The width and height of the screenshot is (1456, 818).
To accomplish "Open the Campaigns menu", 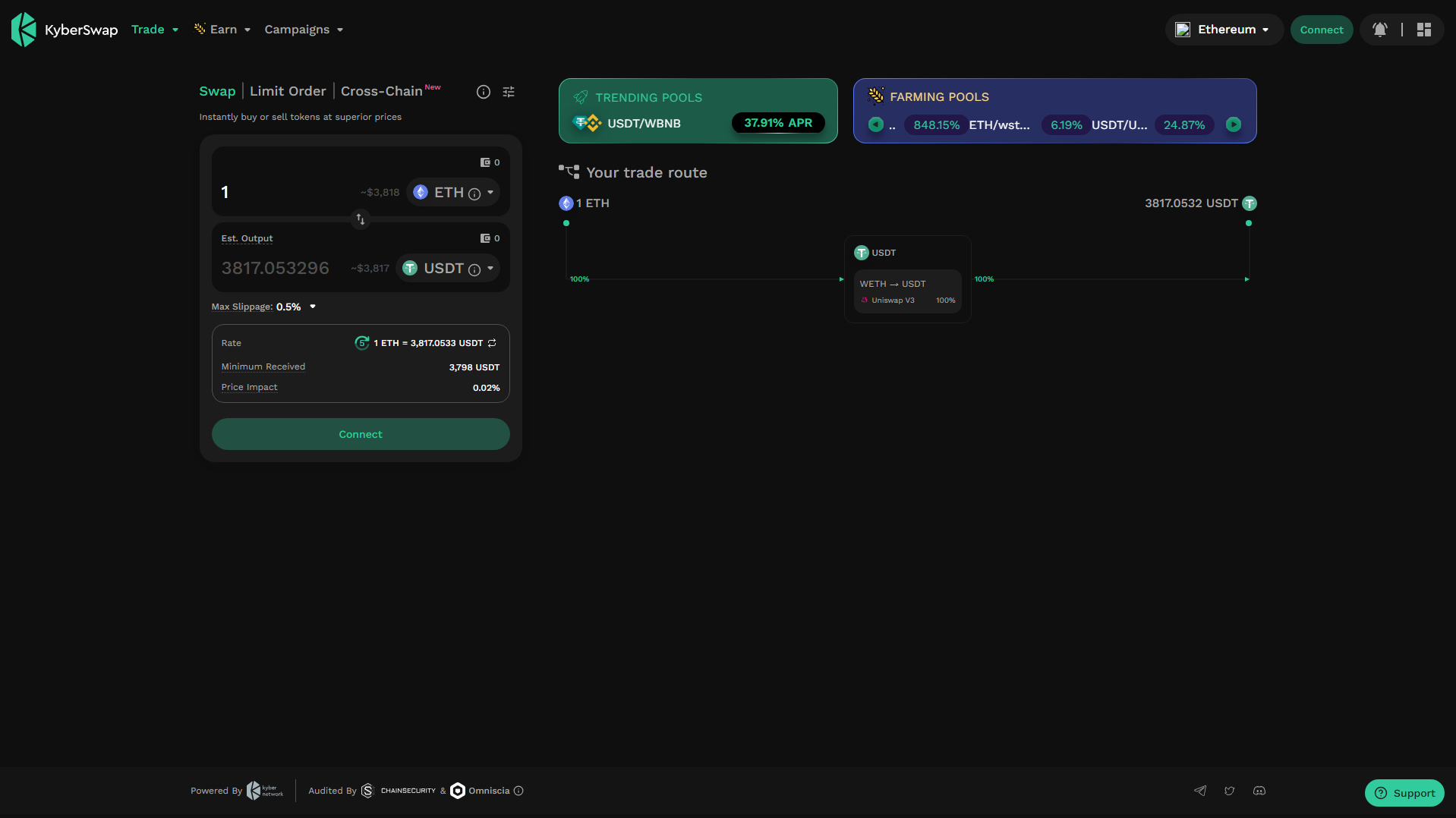I will coord(304,30).
